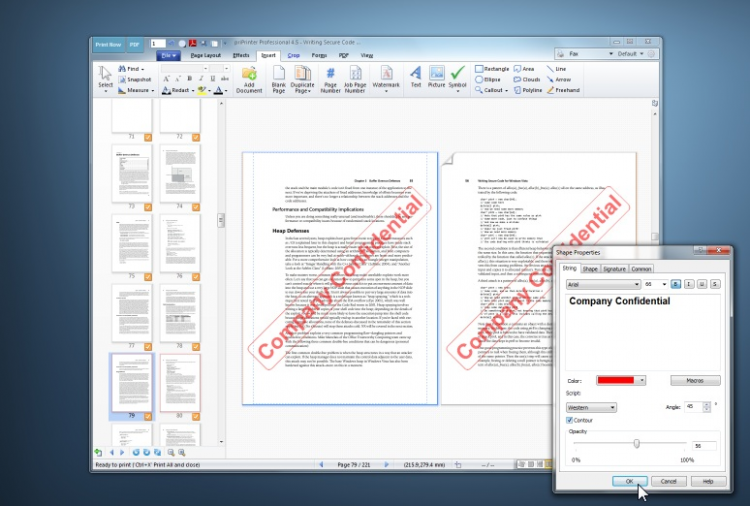
Task: Select the Arrow tool
Action: [x=559, y=79]
